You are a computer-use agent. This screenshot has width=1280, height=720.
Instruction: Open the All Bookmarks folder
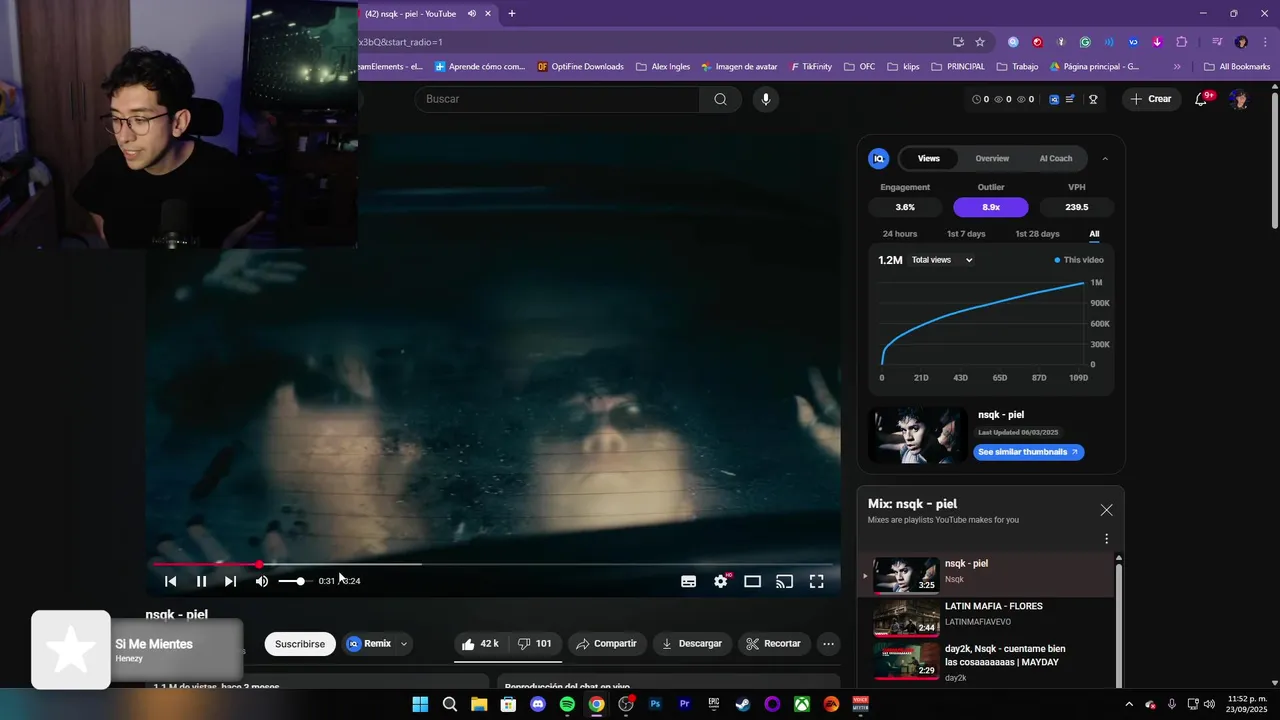coord(1237,67)
